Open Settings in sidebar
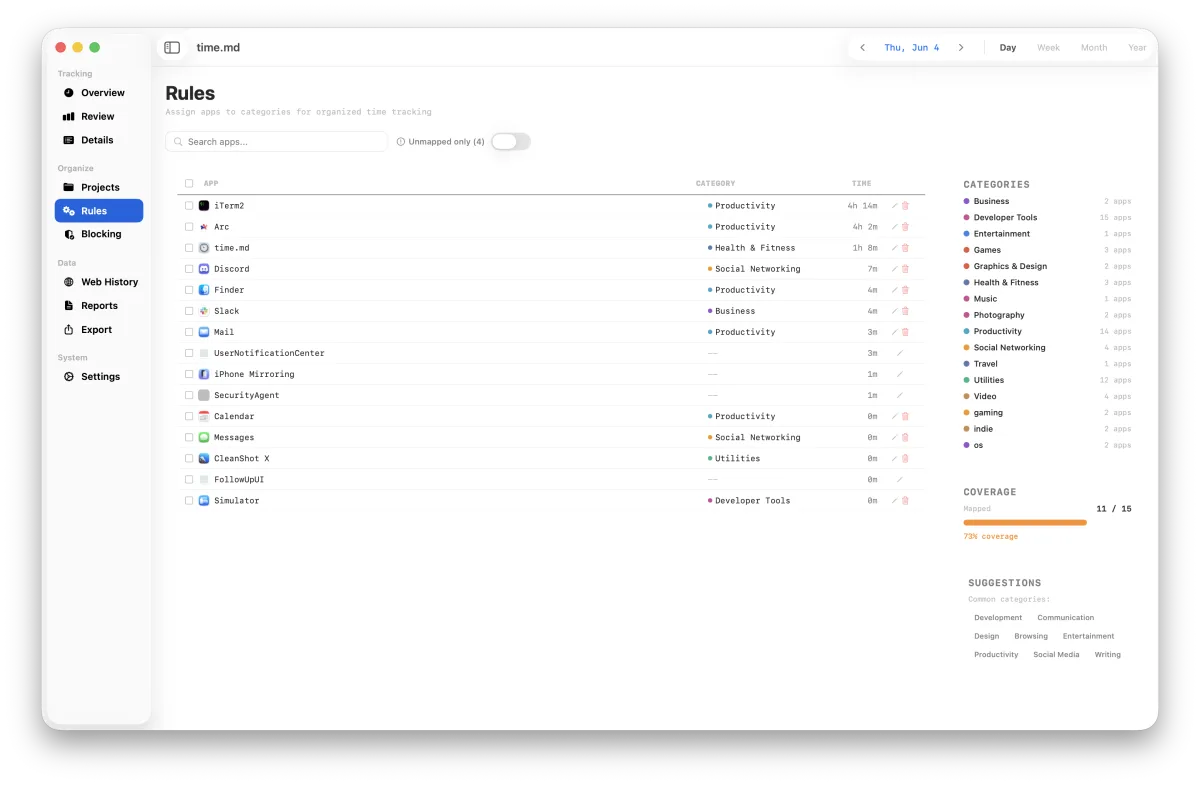Screen dimensions: 1200x785 (x=99, y=377)
